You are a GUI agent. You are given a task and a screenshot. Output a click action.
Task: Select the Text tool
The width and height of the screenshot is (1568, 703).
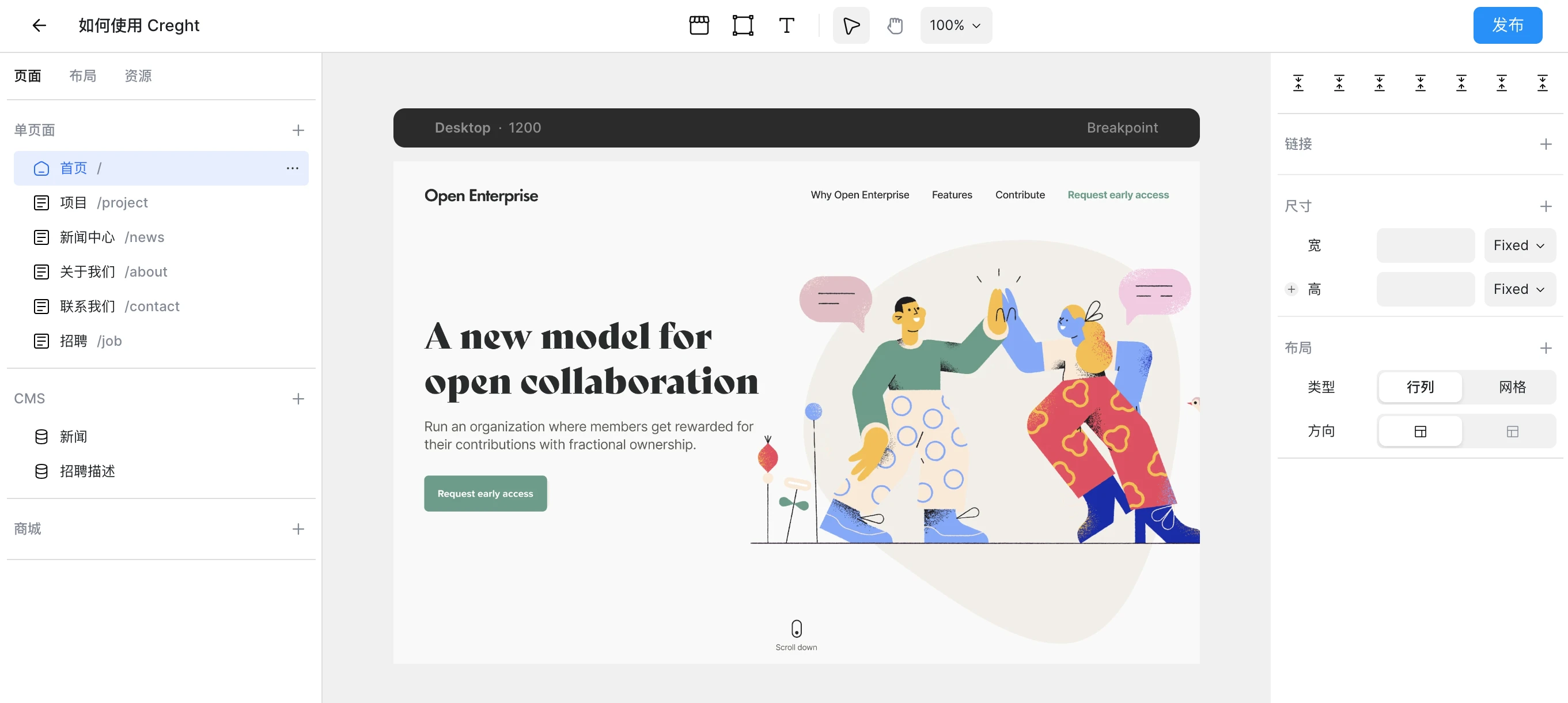click(786, 25)
